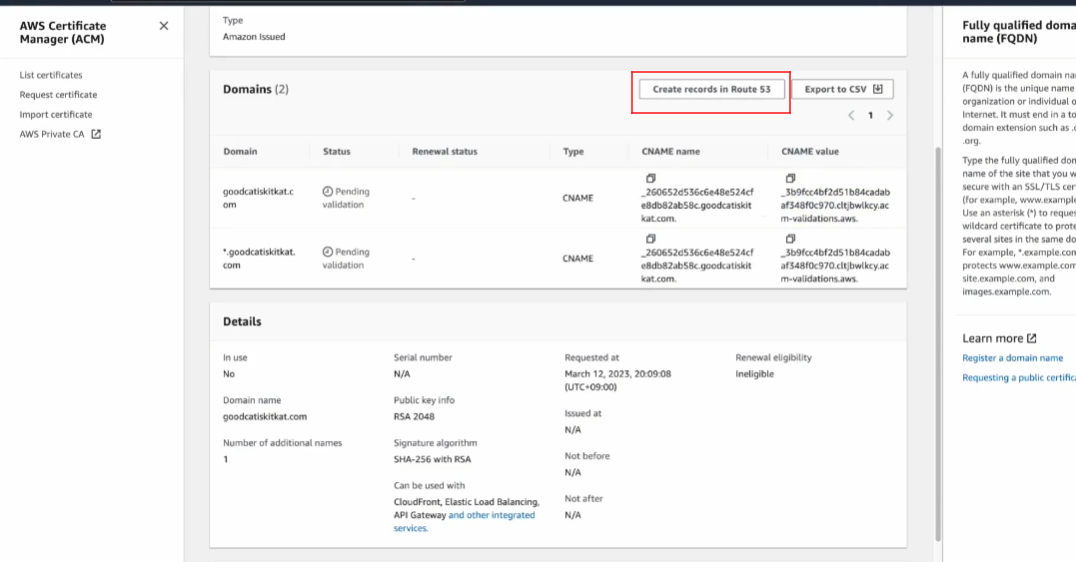Click the page vertical scrollbar
Image resolution: width=1076 pixels, height=562 pixels.
(x=937, y=343)
